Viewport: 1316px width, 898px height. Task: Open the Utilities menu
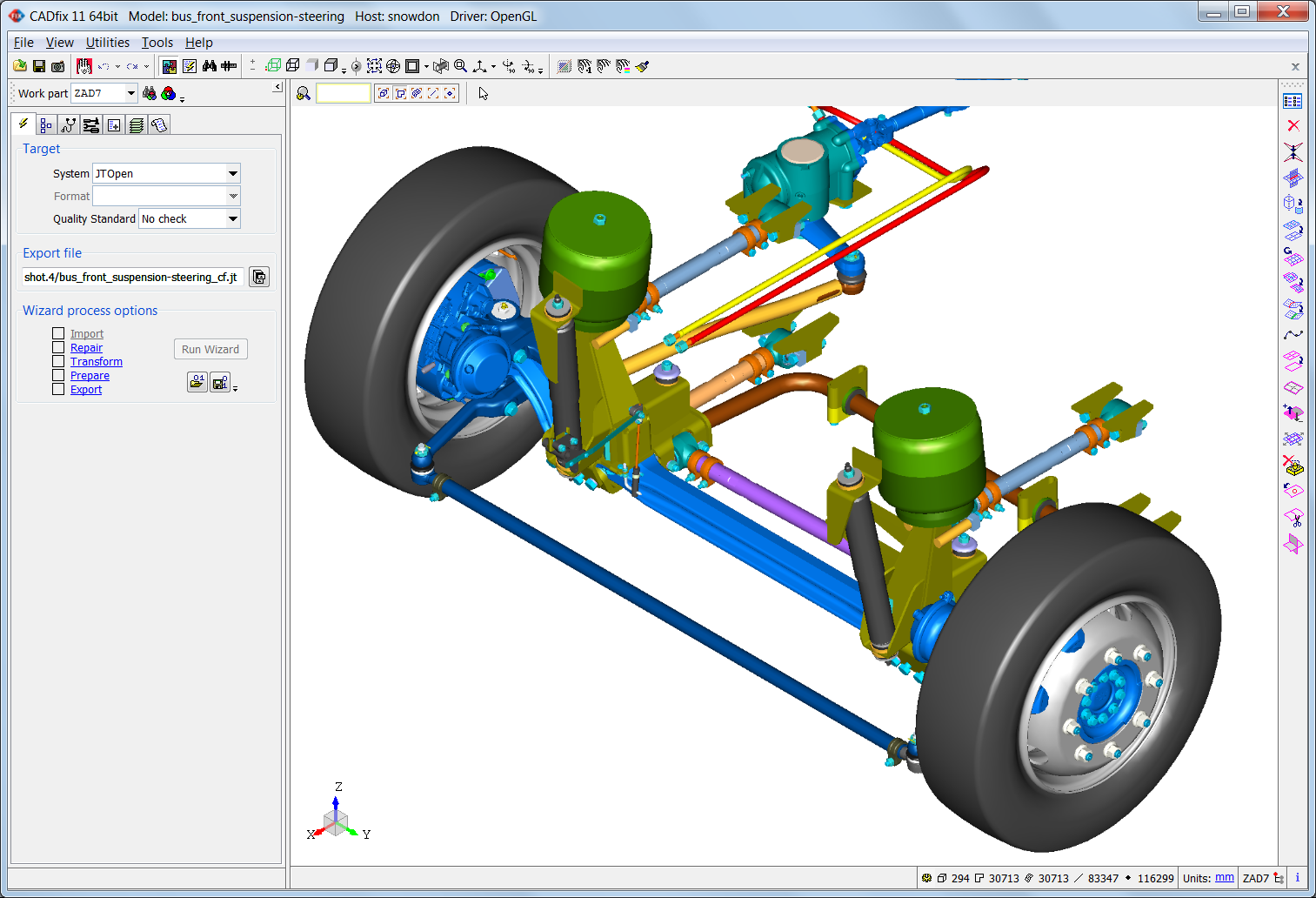pyautogui.click(x=107, y=42)
